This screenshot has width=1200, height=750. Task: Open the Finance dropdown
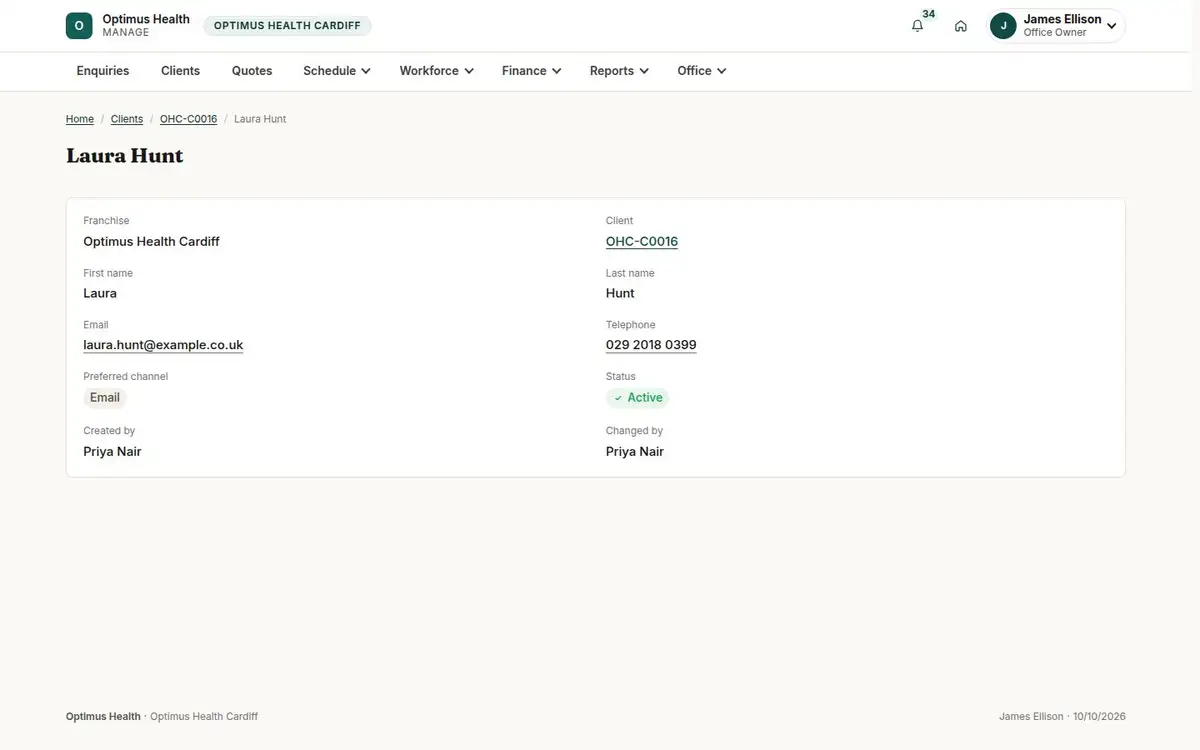pyautogui.click(x=531, y=71)
